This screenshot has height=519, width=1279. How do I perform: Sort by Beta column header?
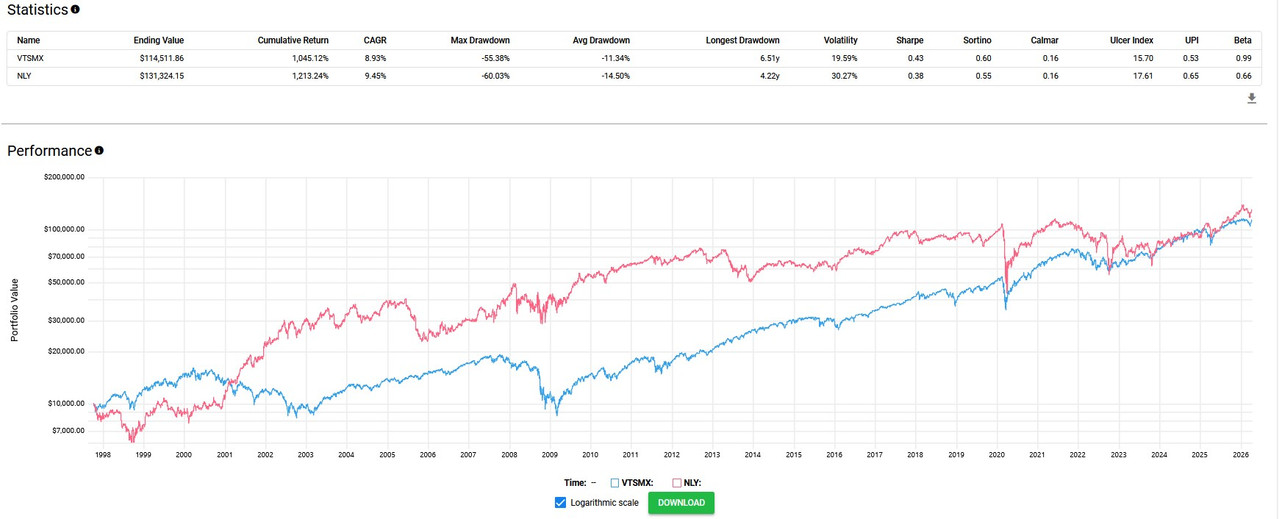(x=1243, y=40)
